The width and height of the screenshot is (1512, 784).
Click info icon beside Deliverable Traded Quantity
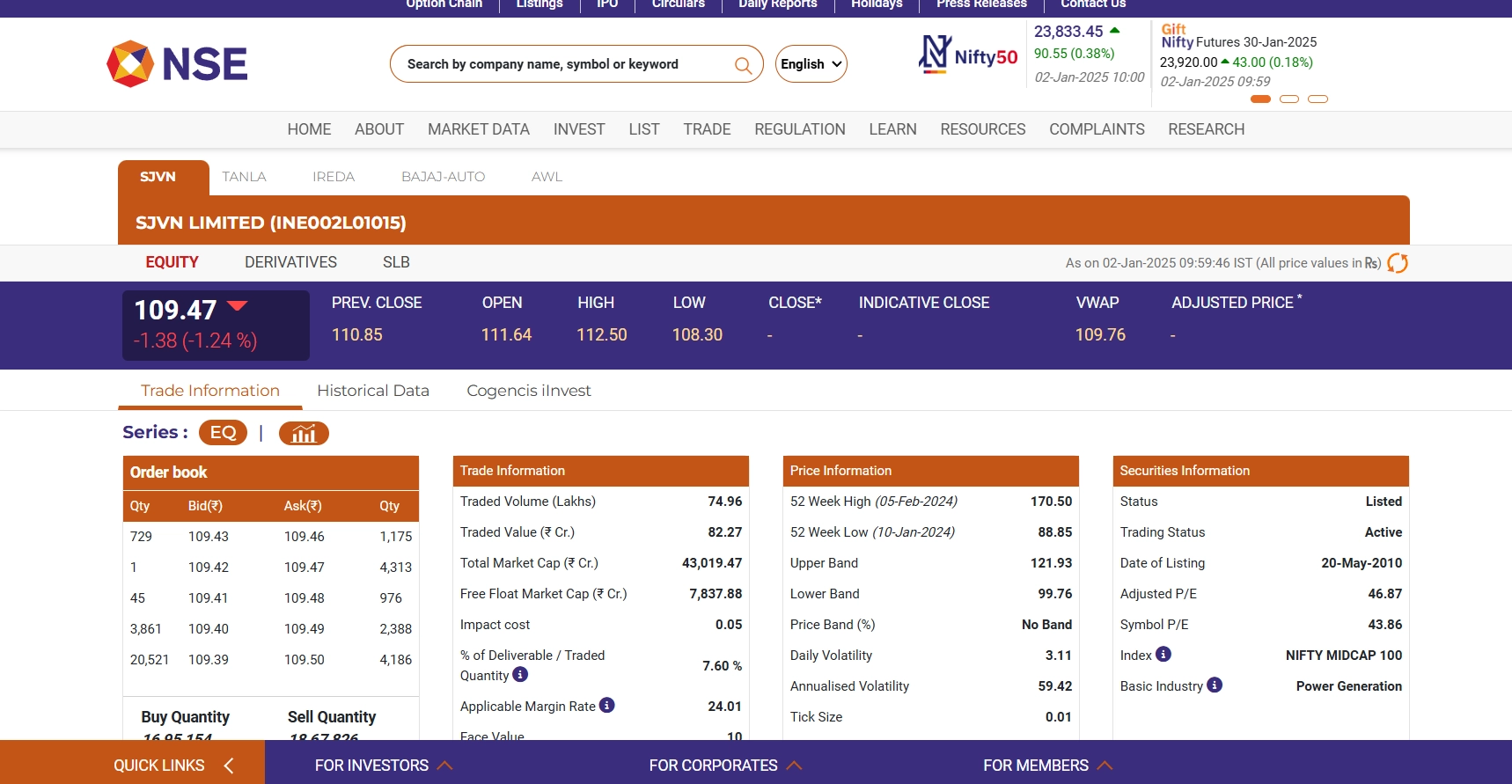point(520,675)
